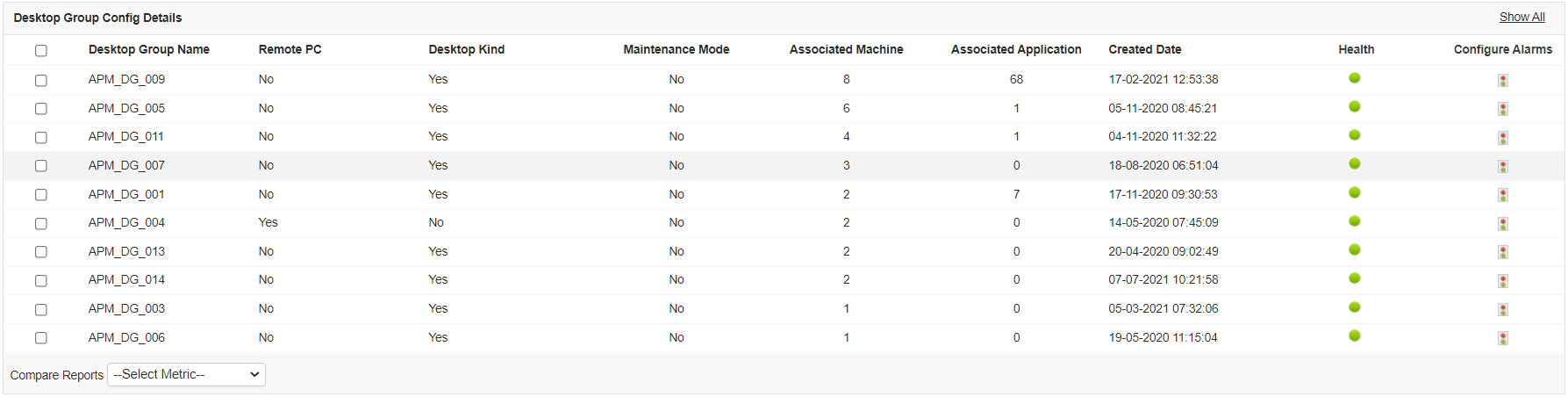Click Desktop Group Name column header
The width and height of the screenshot is (1568, 397).
[x=149, y=49]
